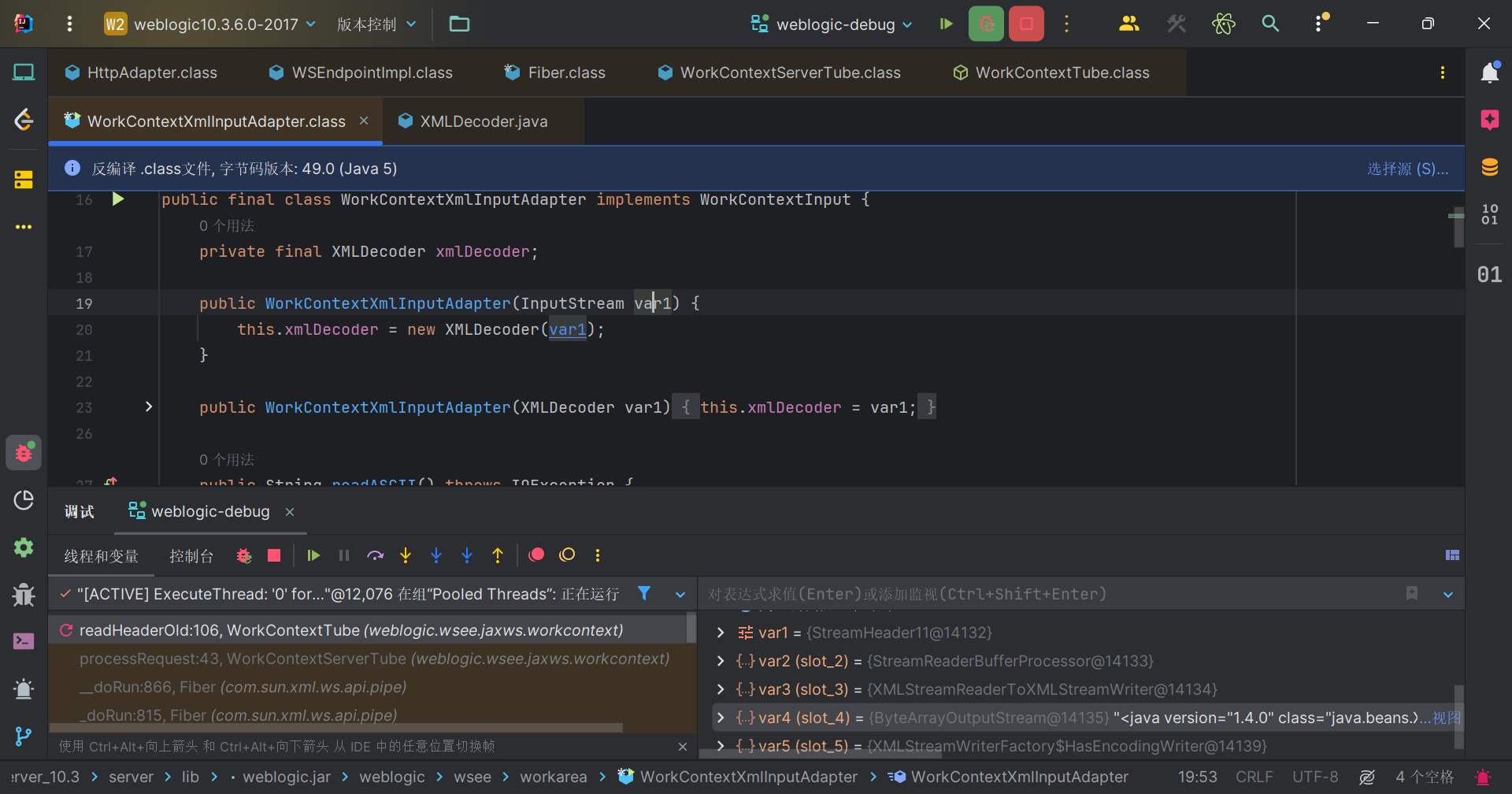The height and width of the screenshot is (794, 1512).
Task: Open the Terminal tool window icon
Action: pyautogui.click(x=24, y=641)
